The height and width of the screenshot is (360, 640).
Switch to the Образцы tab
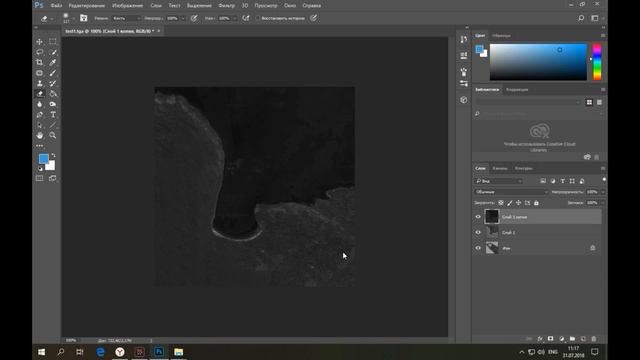[501, 36]
